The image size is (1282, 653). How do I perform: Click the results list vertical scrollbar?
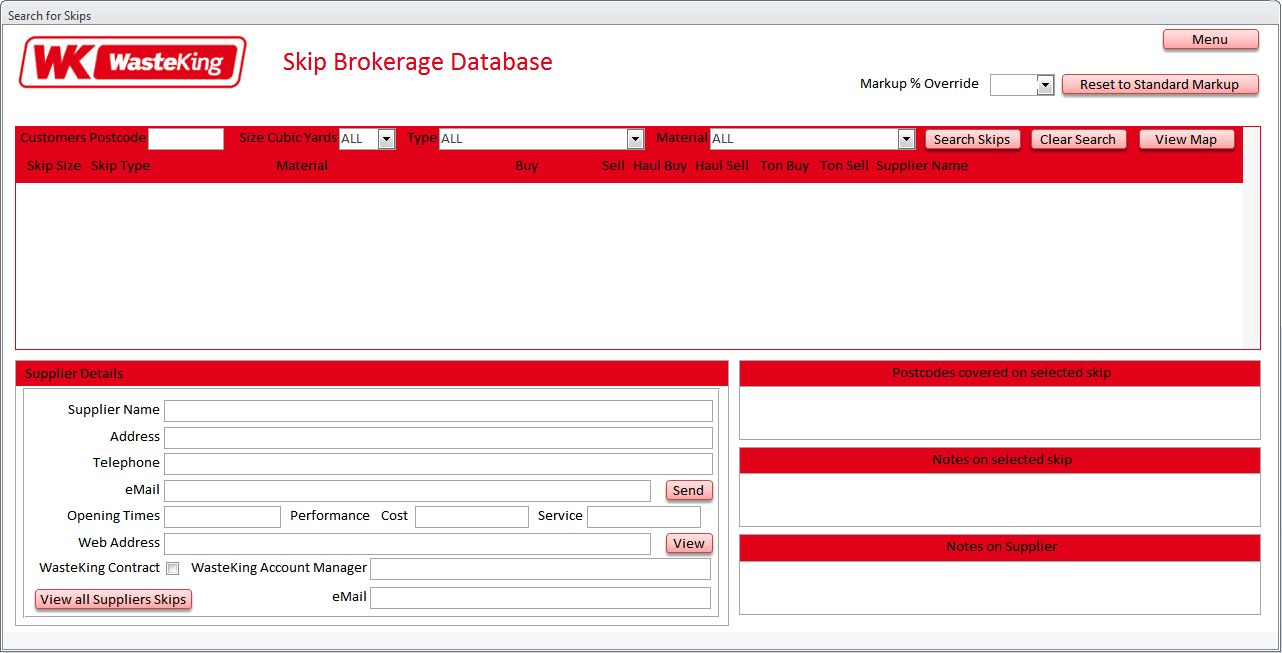tap(1251, 238)
